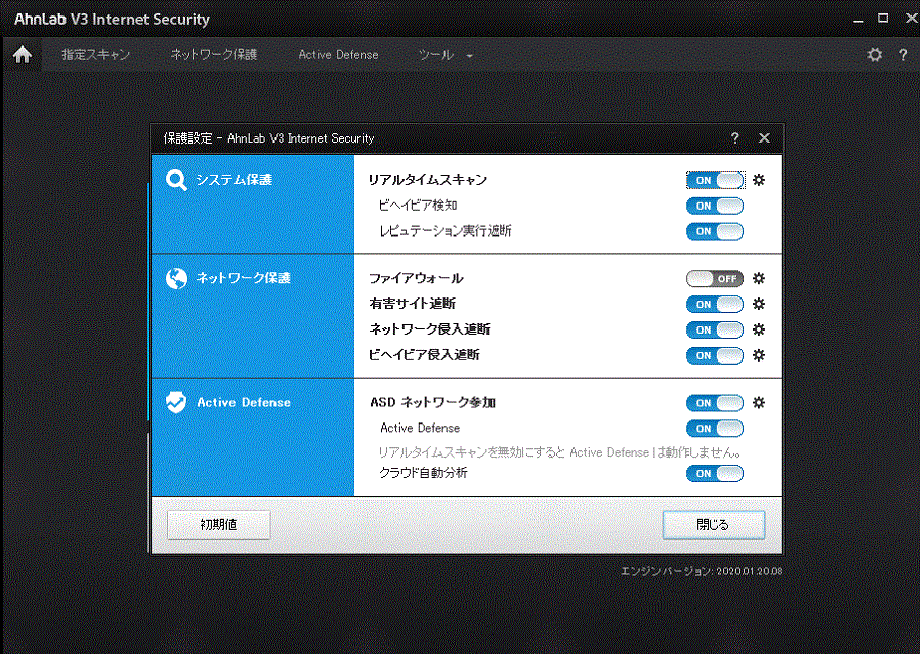Go to the Home icon in main window
Screen dimensions: 920x654
(x=22, y=55)
